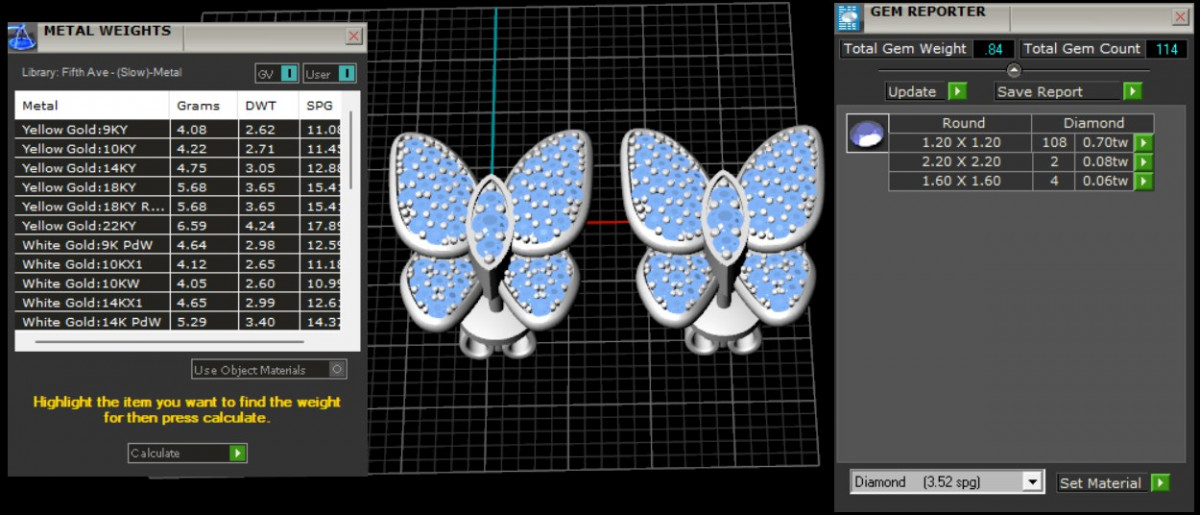The image size is (1200, 515).
Task: Select the White Gold:14KX1 row
Action: click(178, 302)
